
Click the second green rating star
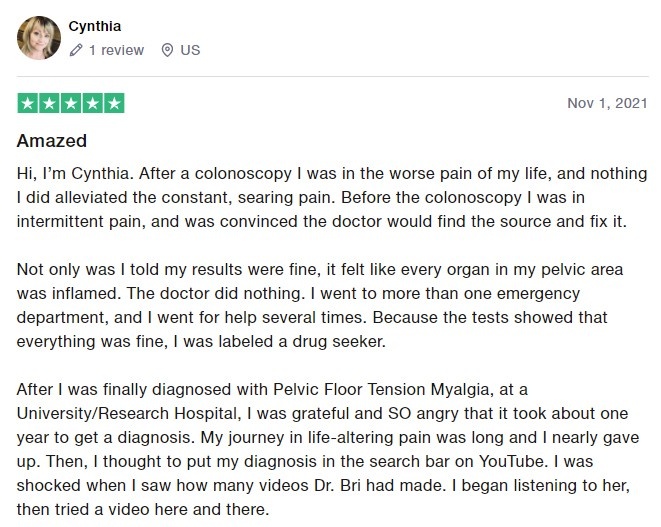(x=49, y=103)
